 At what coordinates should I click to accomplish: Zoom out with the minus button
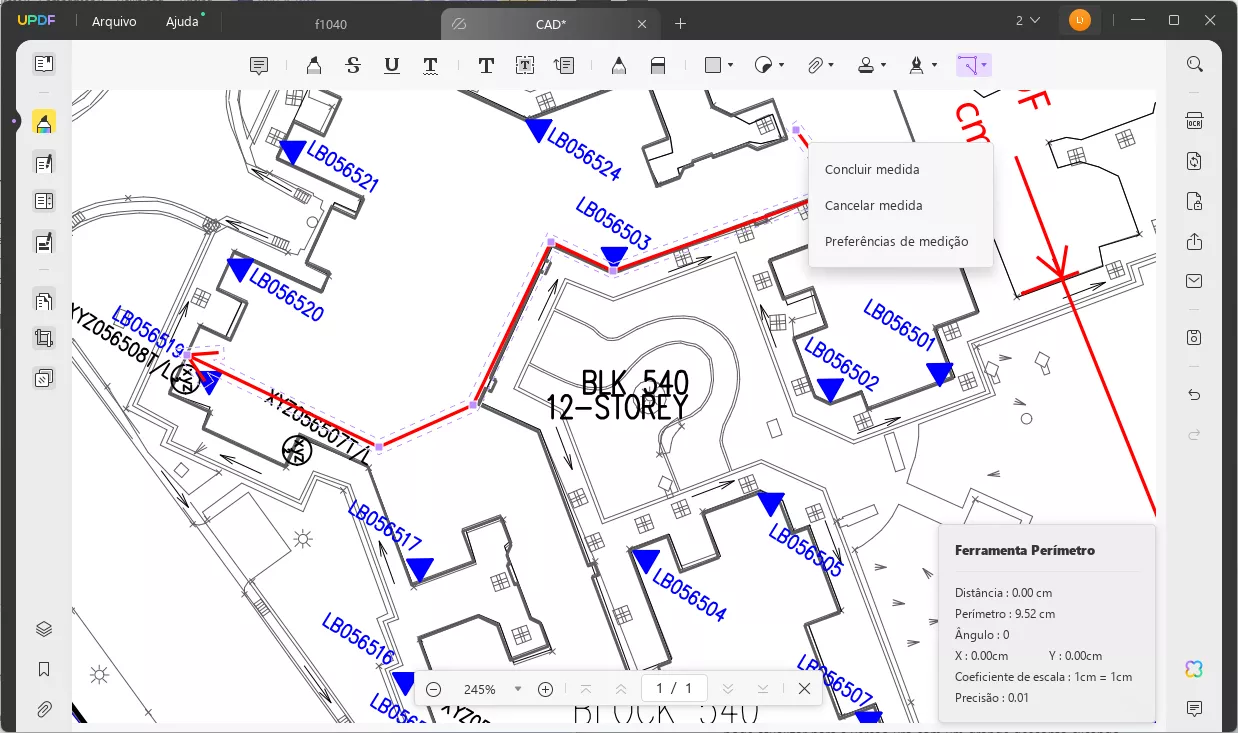click(x=434, y=689)
